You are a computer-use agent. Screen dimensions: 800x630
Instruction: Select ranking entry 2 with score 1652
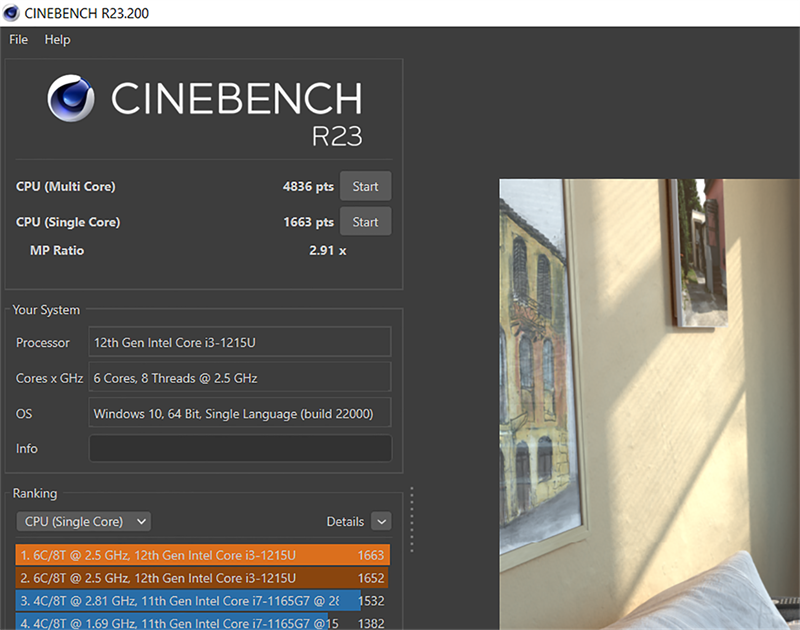(x=203, y=578)
